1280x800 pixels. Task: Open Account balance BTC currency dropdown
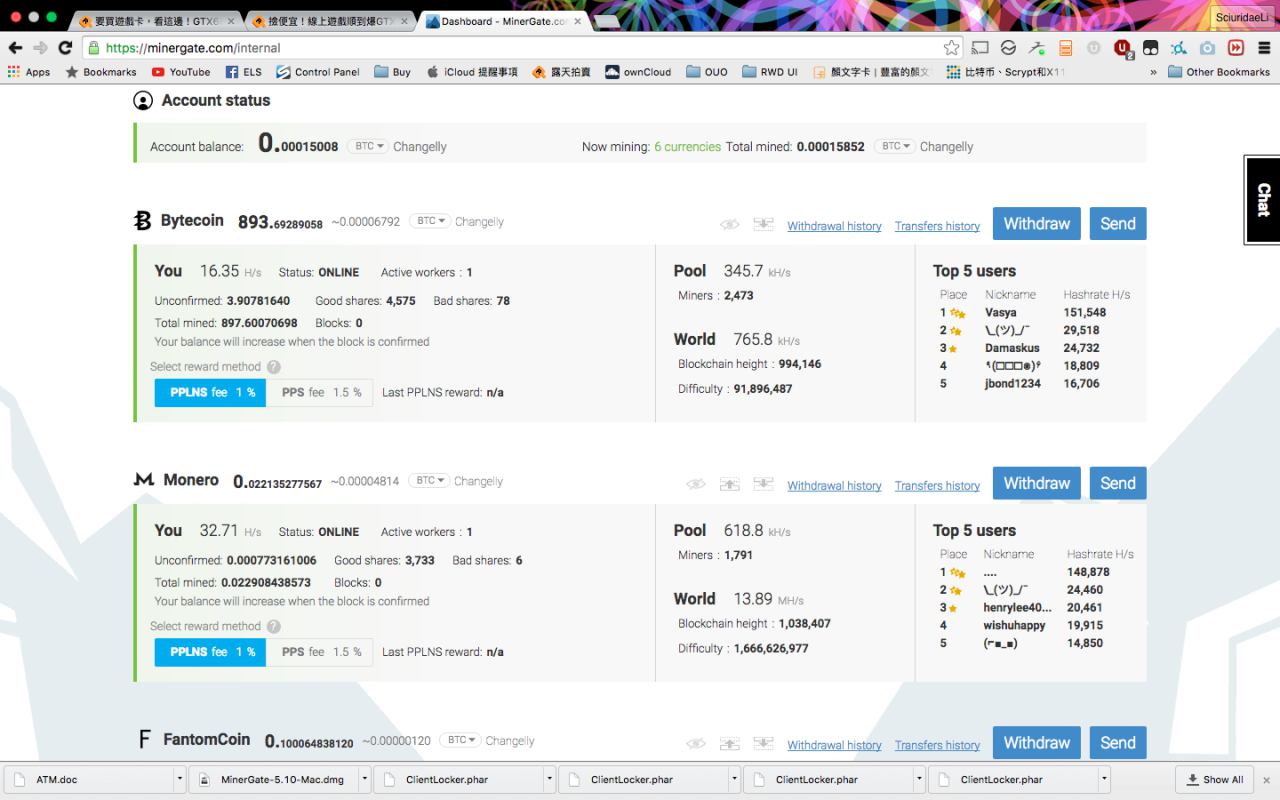(367, 146)
